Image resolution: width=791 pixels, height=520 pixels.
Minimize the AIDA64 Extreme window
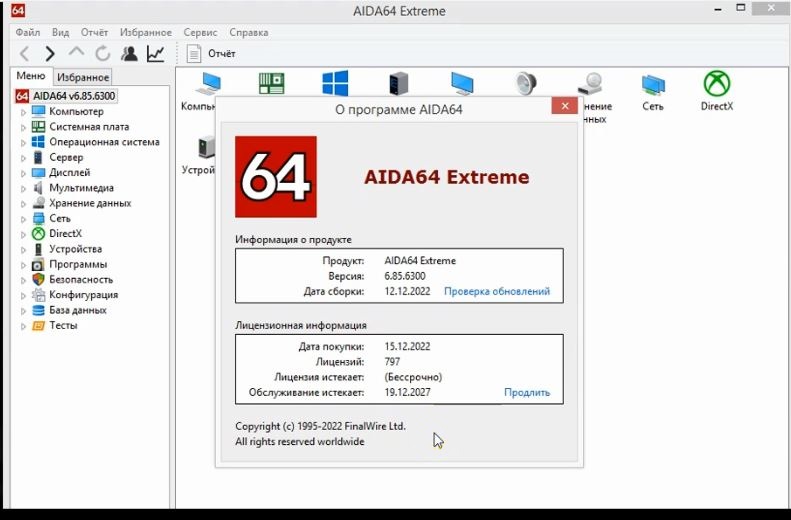717,9
